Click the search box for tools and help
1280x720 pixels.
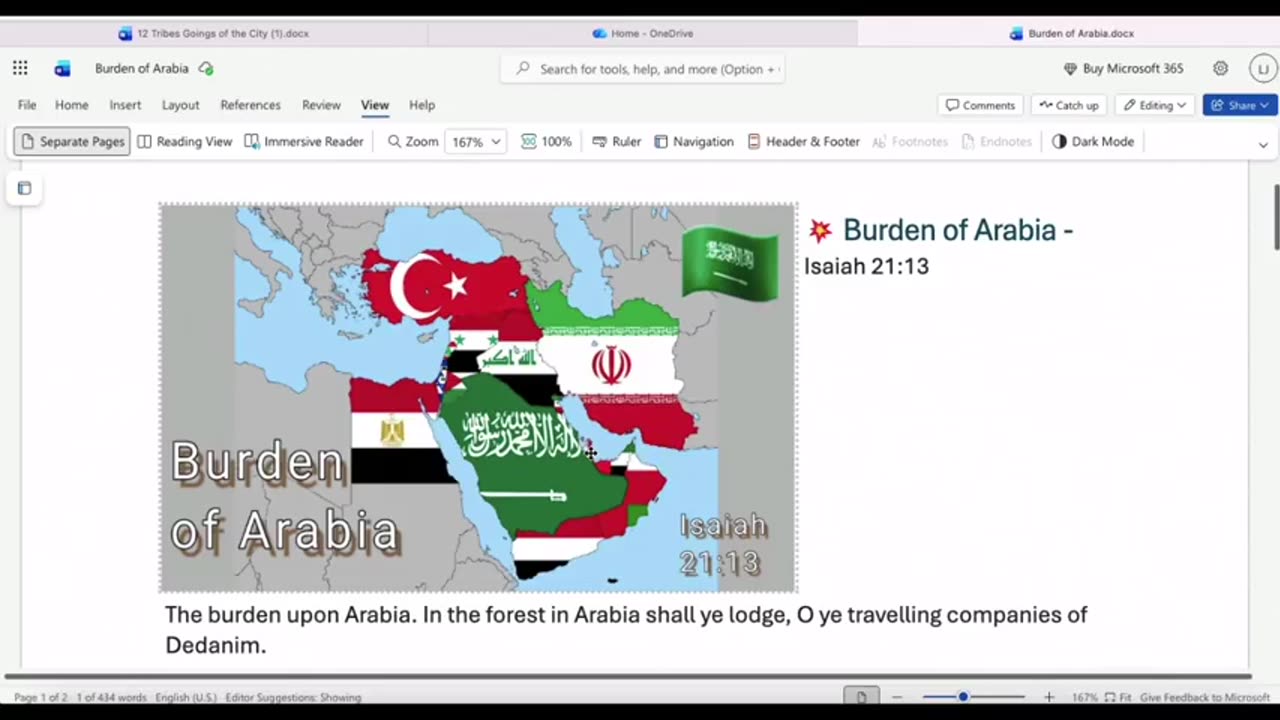(x=643, y=69)
